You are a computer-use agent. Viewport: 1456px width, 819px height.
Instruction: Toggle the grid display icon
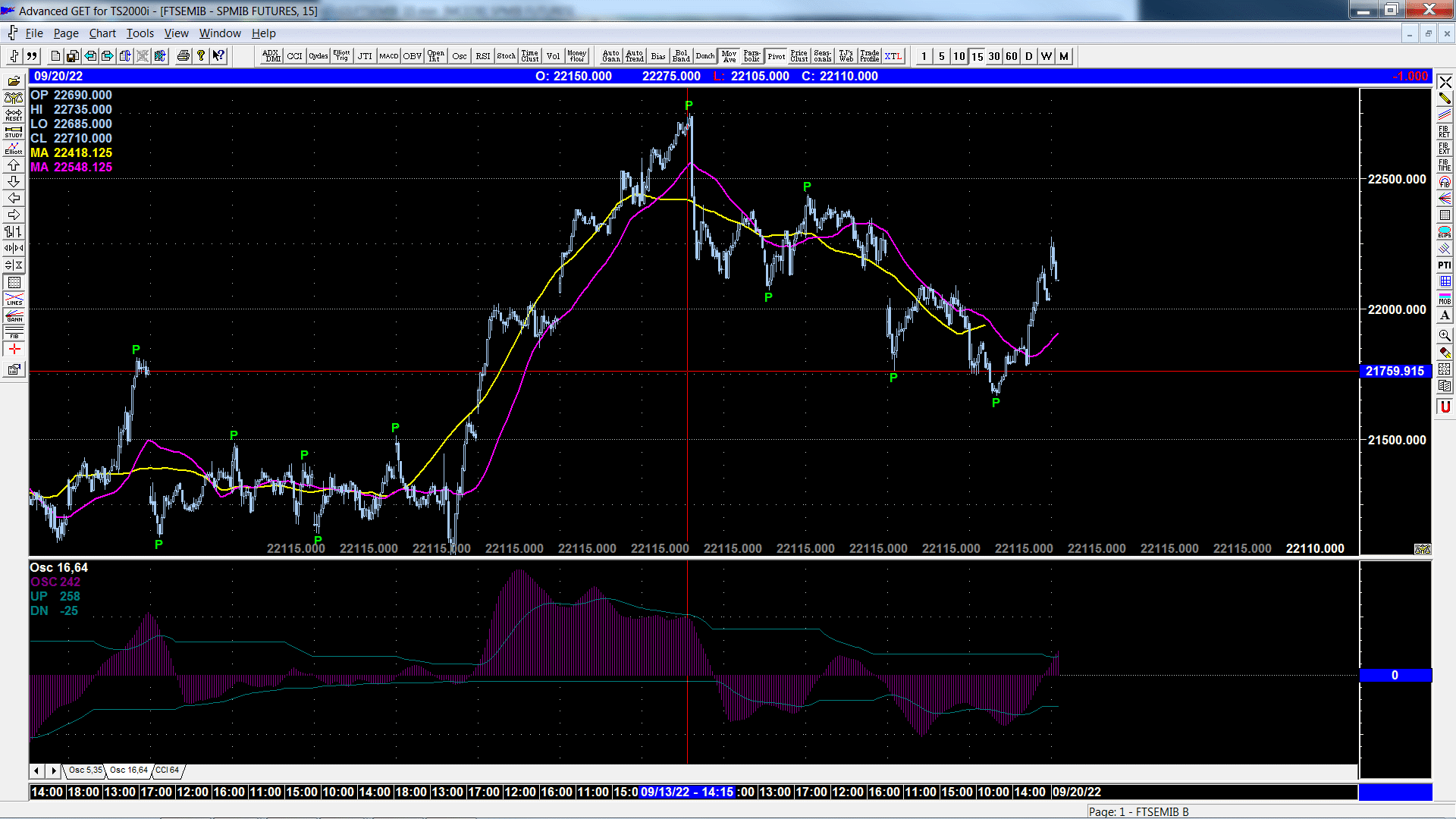(14, 282)
